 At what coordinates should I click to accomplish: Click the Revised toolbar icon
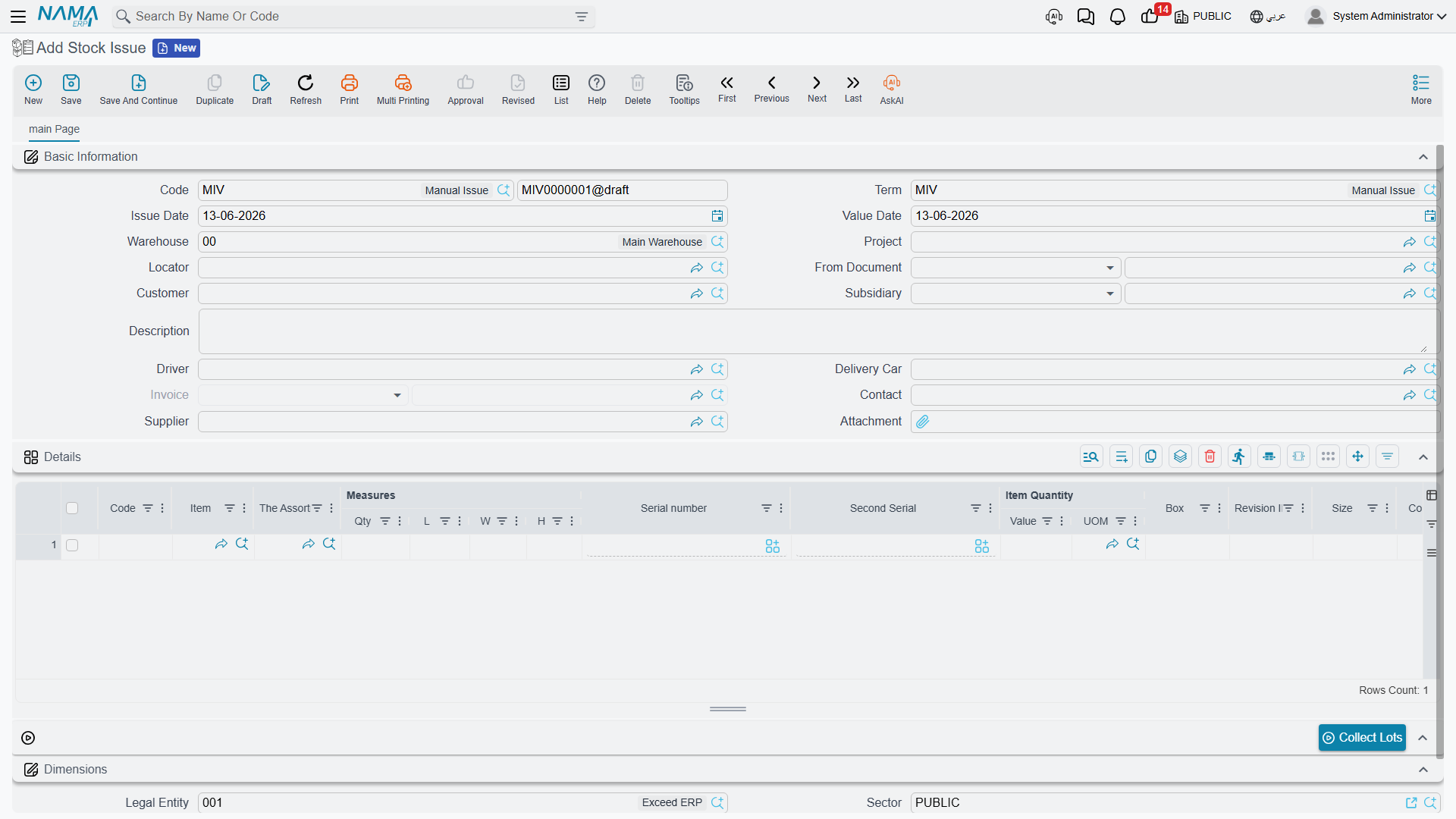coord(518,89)
